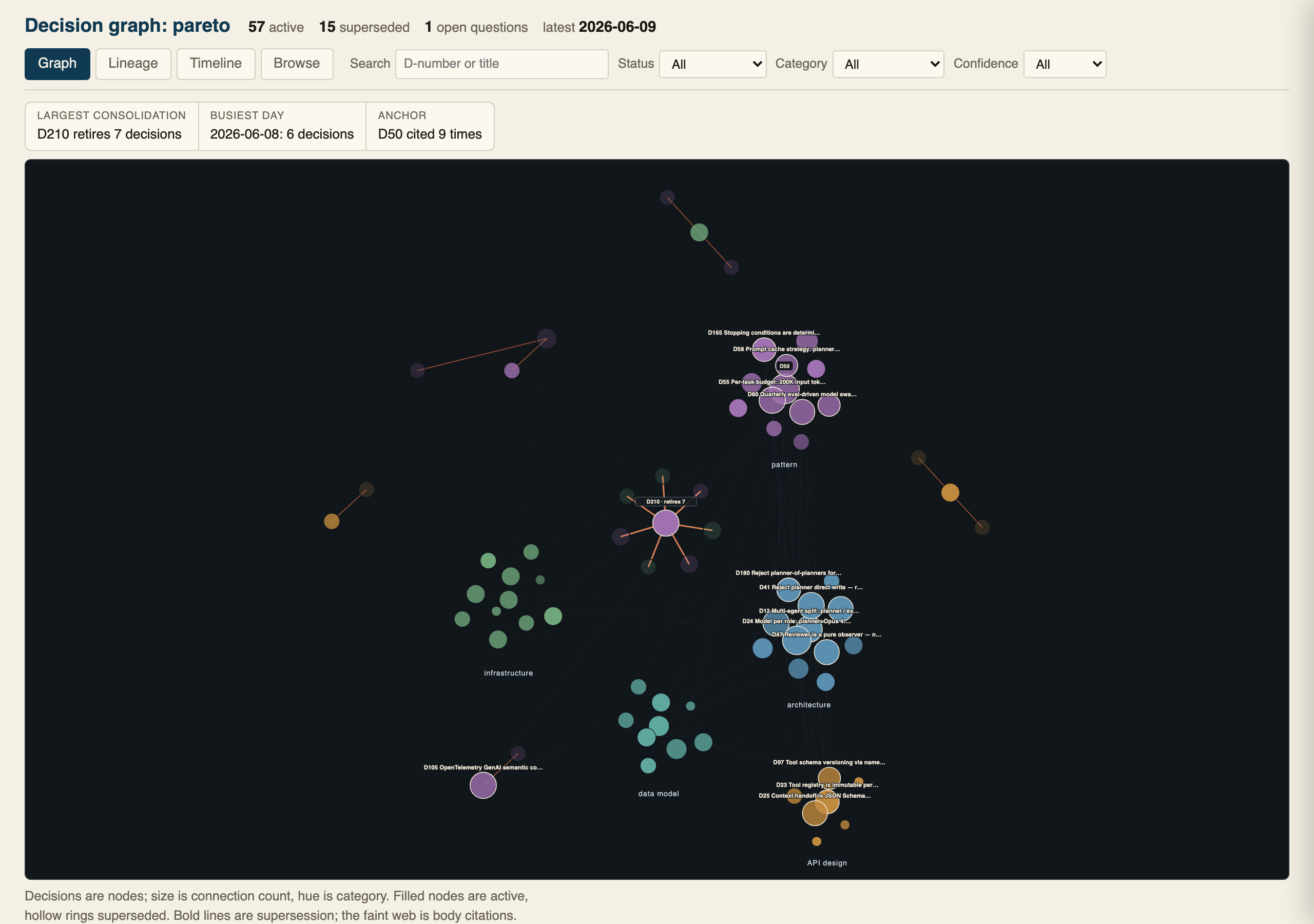The image size is (1314, 924).
Task: Click the 'D180 Reject planner-of-planners' label
Action: click(788, 572)
